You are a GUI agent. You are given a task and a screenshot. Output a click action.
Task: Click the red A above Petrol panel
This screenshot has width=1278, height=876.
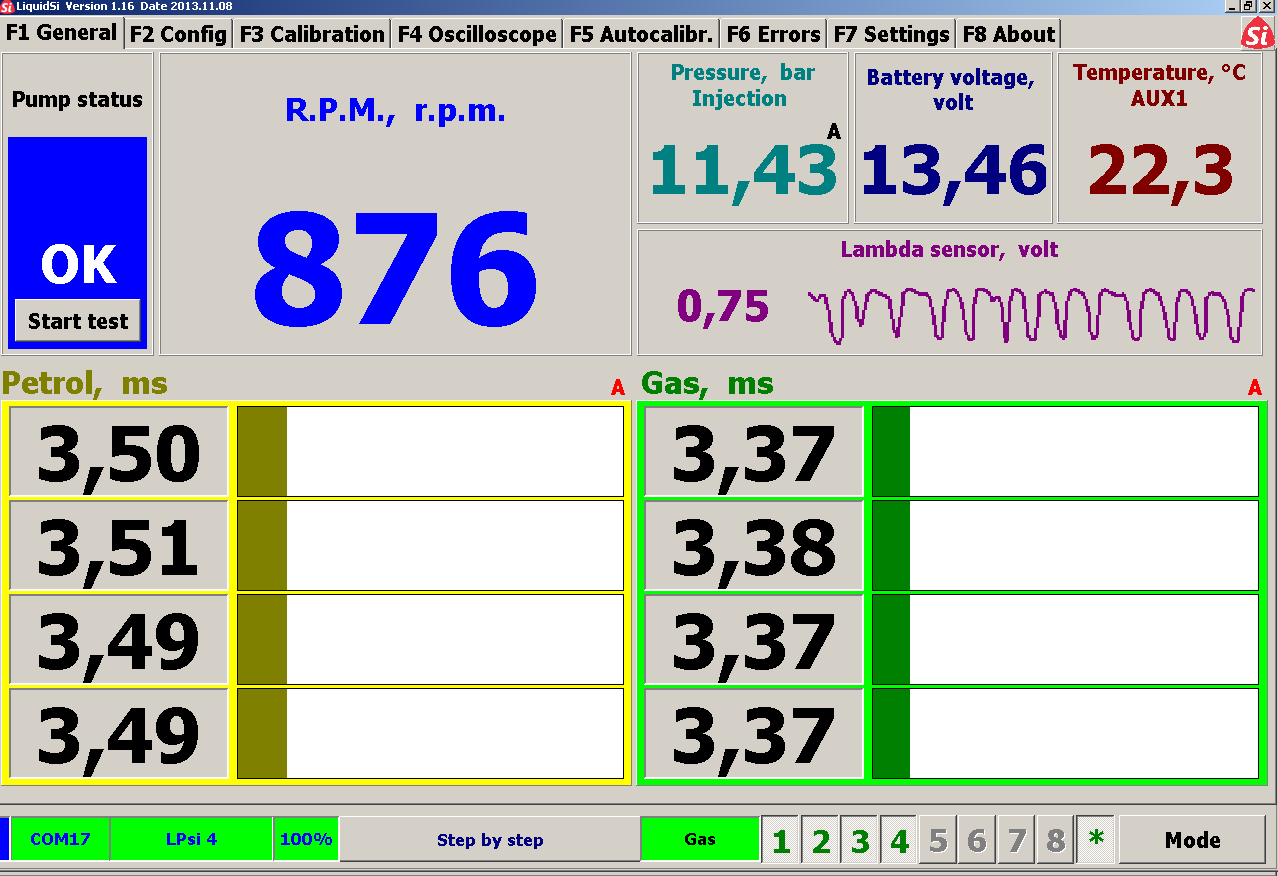(x=618, y=388)
